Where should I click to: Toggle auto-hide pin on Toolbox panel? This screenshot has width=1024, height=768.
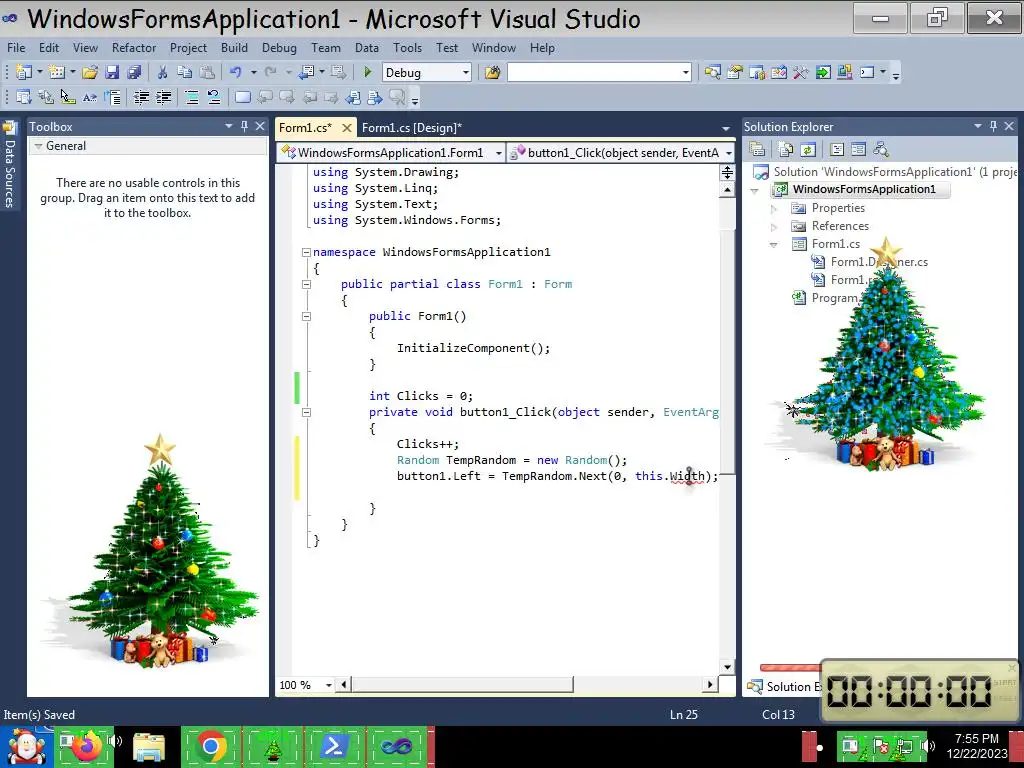(x=244, y=126)
